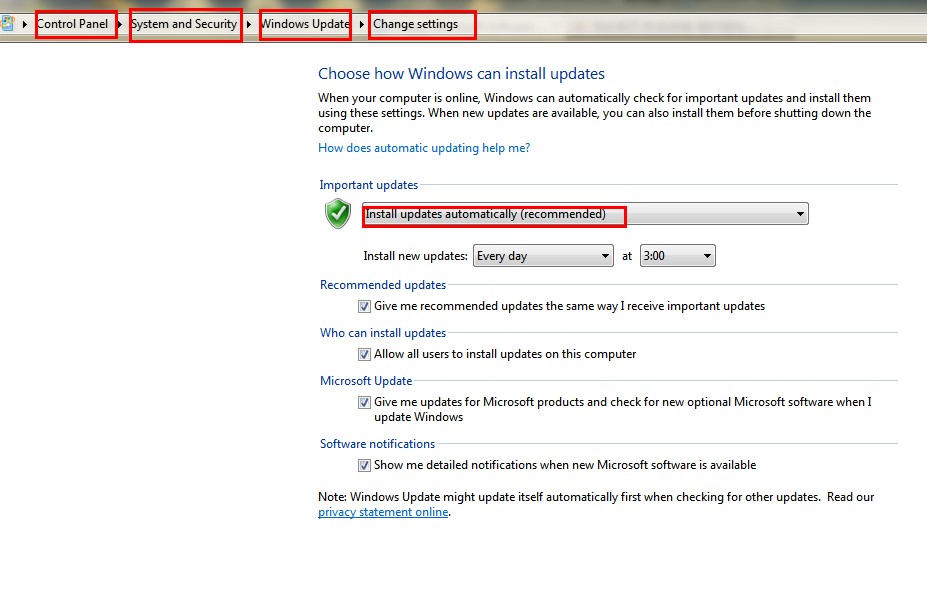
Task: Click the Control Panel icon in address bar
Action: coord(7,24)
